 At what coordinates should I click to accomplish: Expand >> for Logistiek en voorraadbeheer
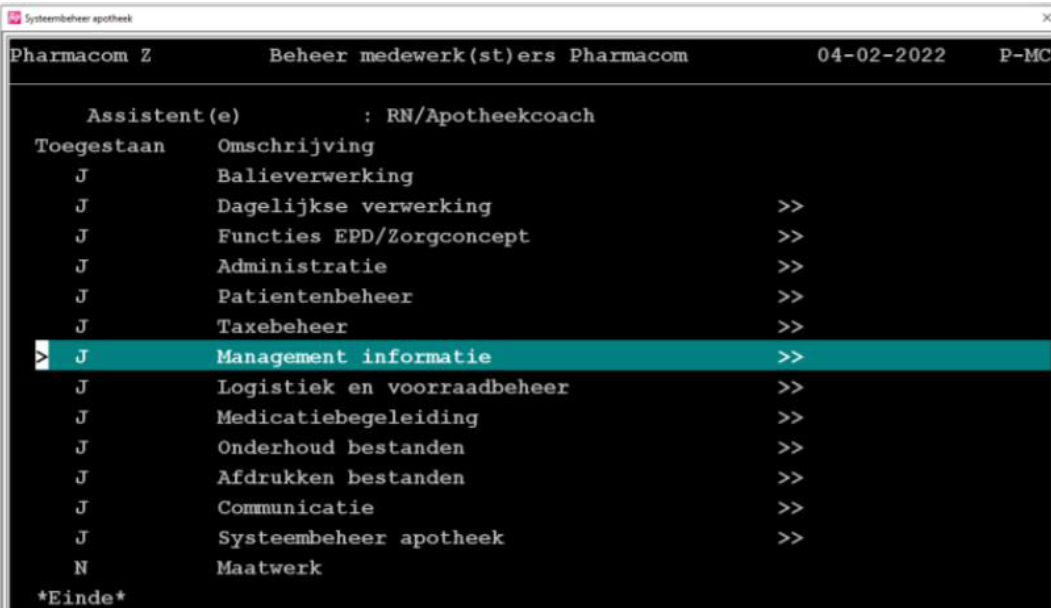click(x=790, y=387)
